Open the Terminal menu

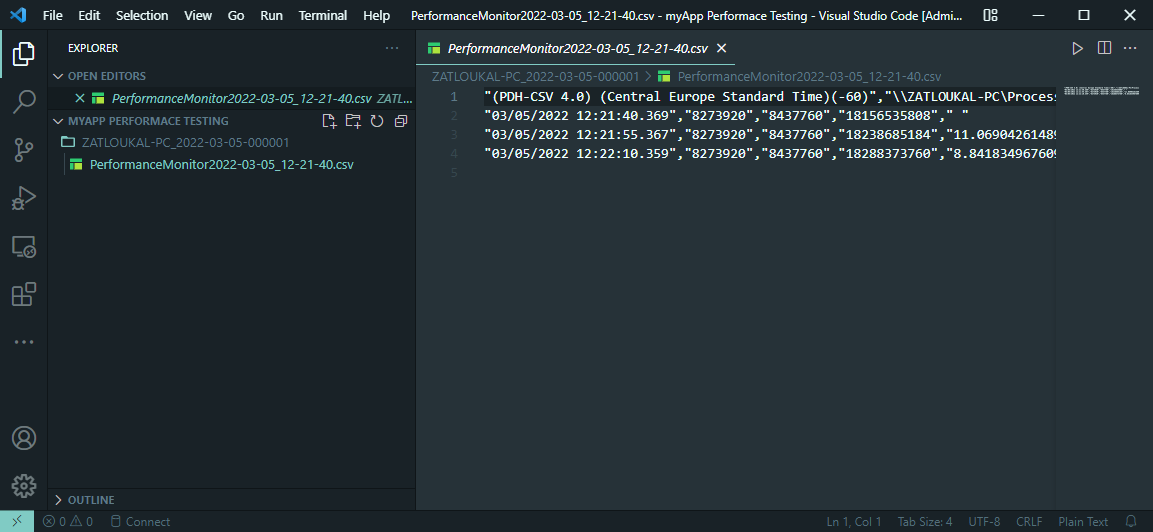(323, 15)
